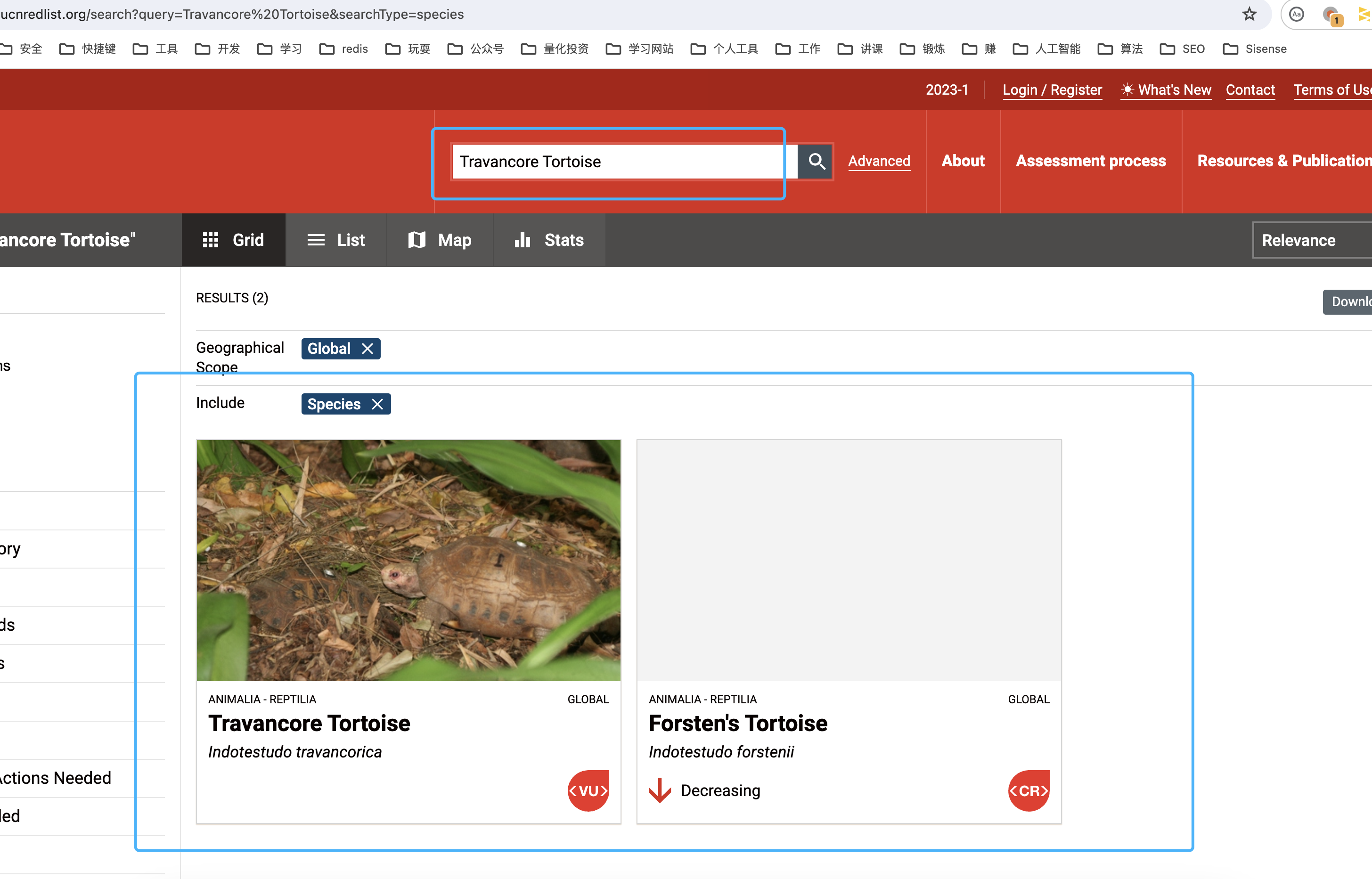
Task: Switch to List view layout
Action: point(336,239)
